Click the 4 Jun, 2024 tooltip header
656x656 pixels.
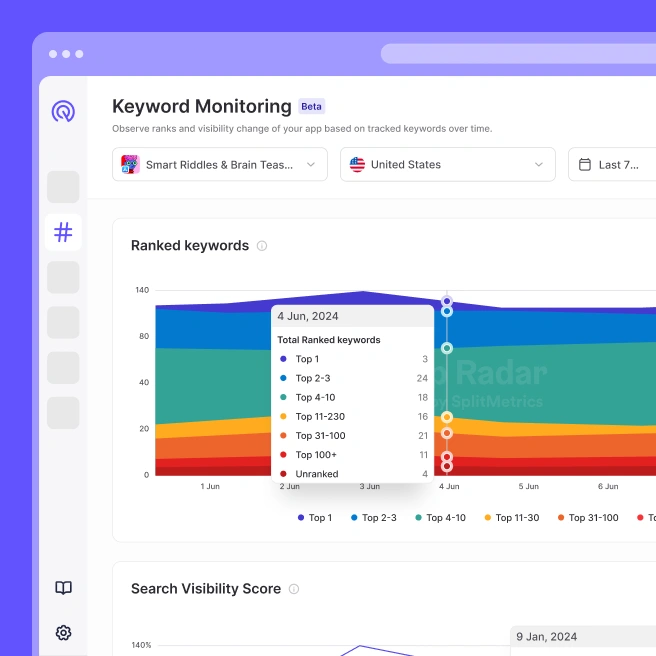(x=352, y=316)
